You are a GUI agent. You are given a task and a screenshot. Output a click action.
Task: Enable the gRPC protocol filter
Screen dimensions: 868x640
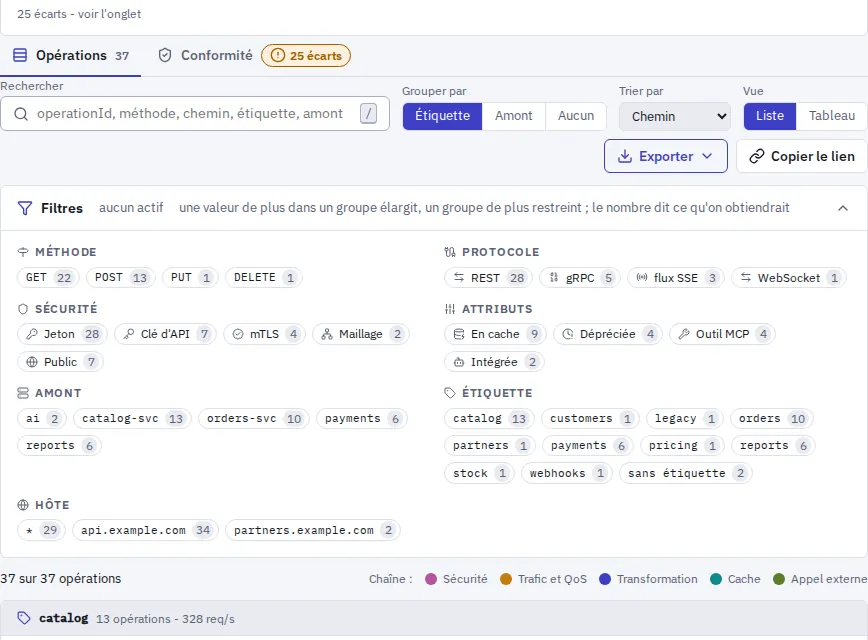coord(580,278)
